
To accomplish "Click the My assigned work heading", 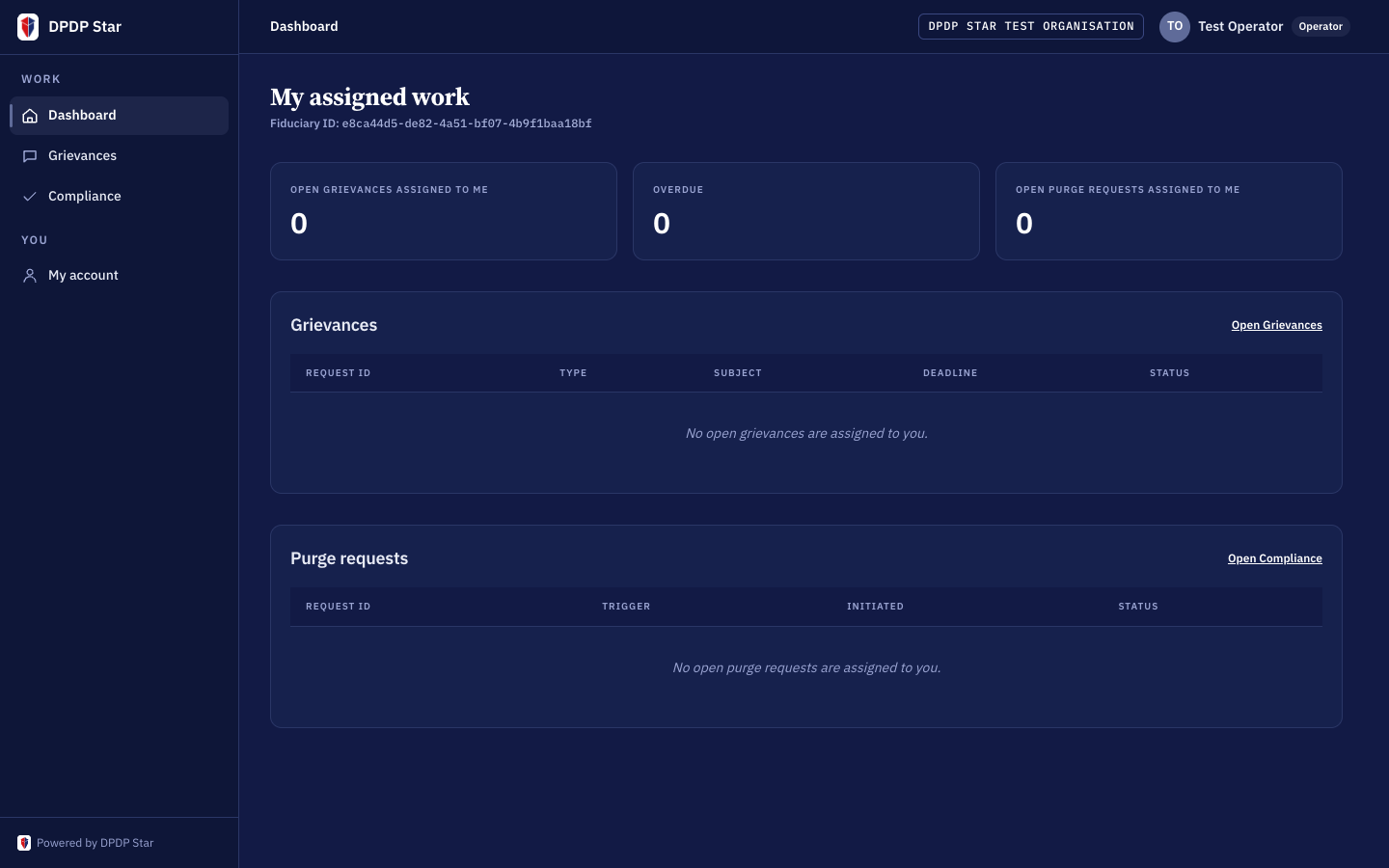I will point(369,97).
